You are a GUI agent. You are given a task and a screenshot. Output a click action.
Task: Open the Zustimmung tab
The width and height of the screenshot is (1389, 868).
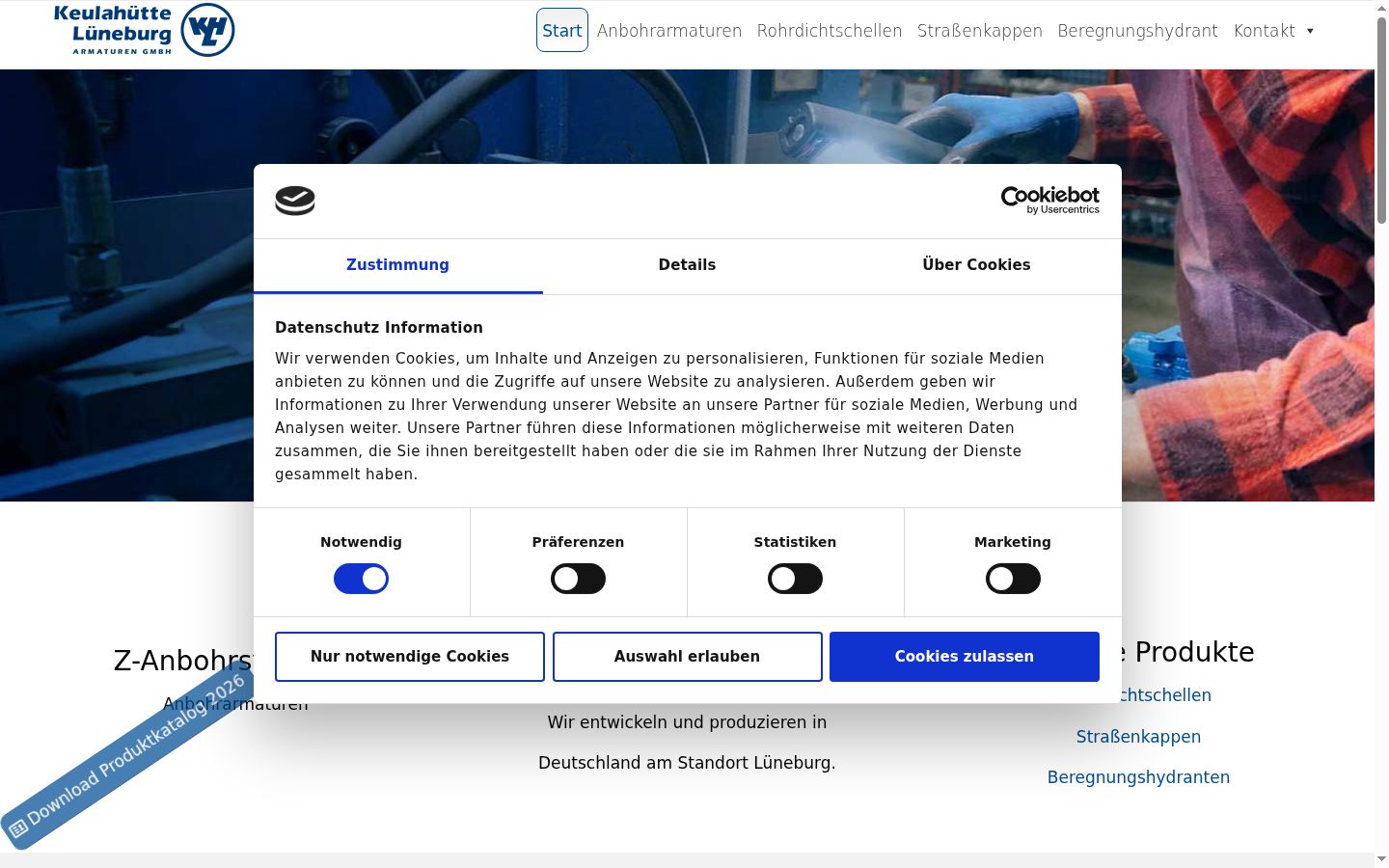[x=397, y=265]
